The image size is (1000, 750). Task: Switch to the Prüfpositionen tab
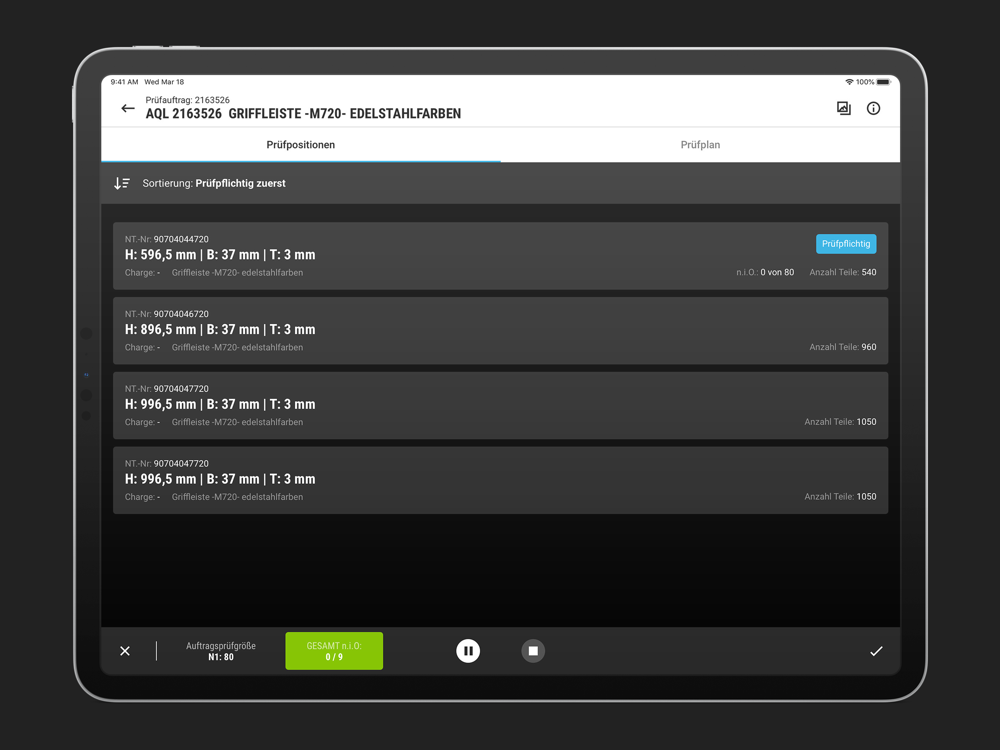tap(300, 145)
